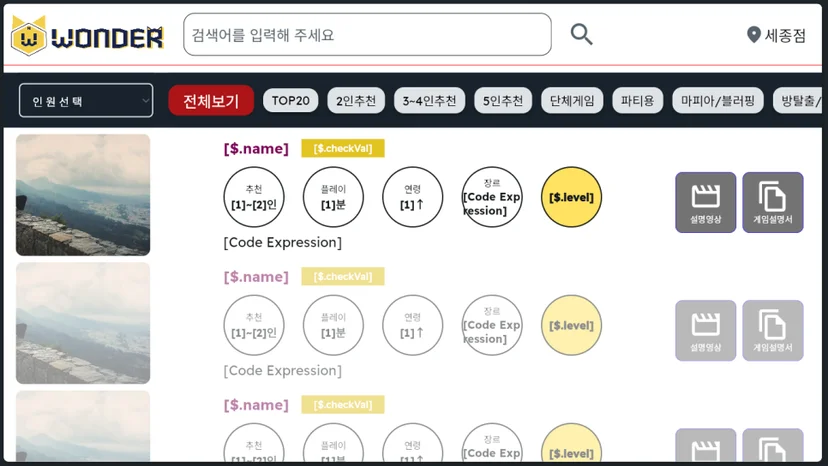Click the third game's [$.name] title
Viewport: 828px width, 466px height.
256,405
